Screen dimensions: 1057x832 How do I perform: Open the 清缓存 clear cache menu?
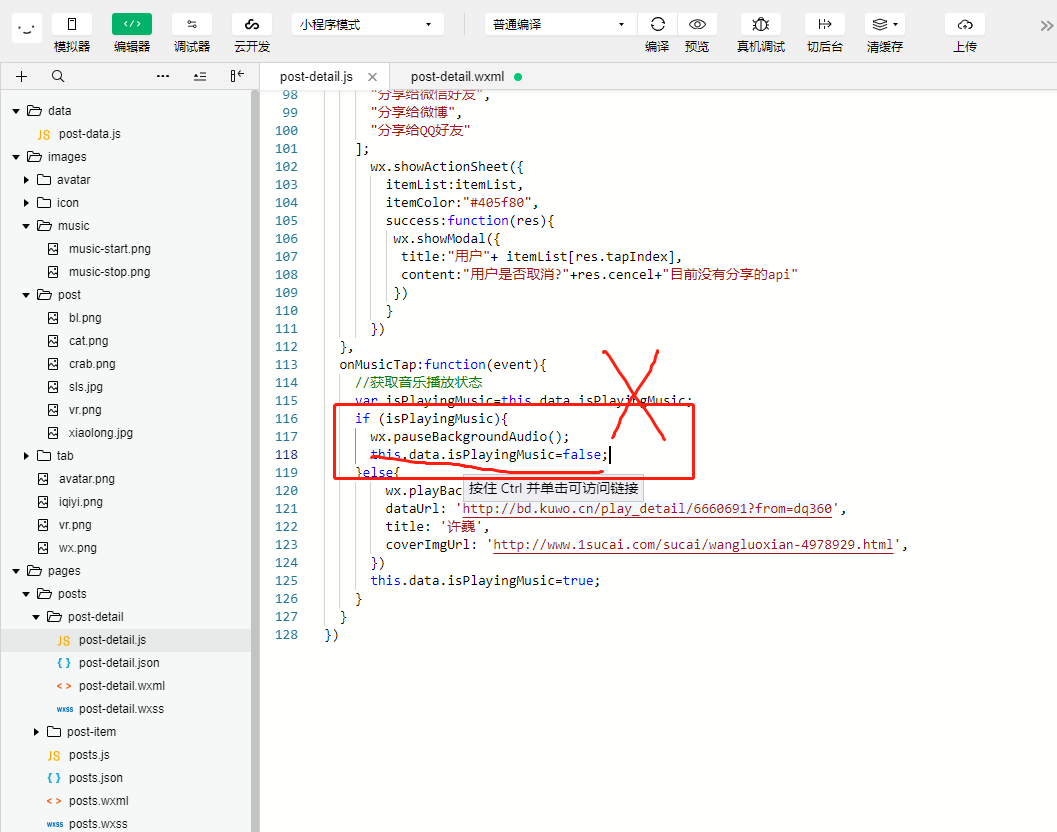pos(884,24)
